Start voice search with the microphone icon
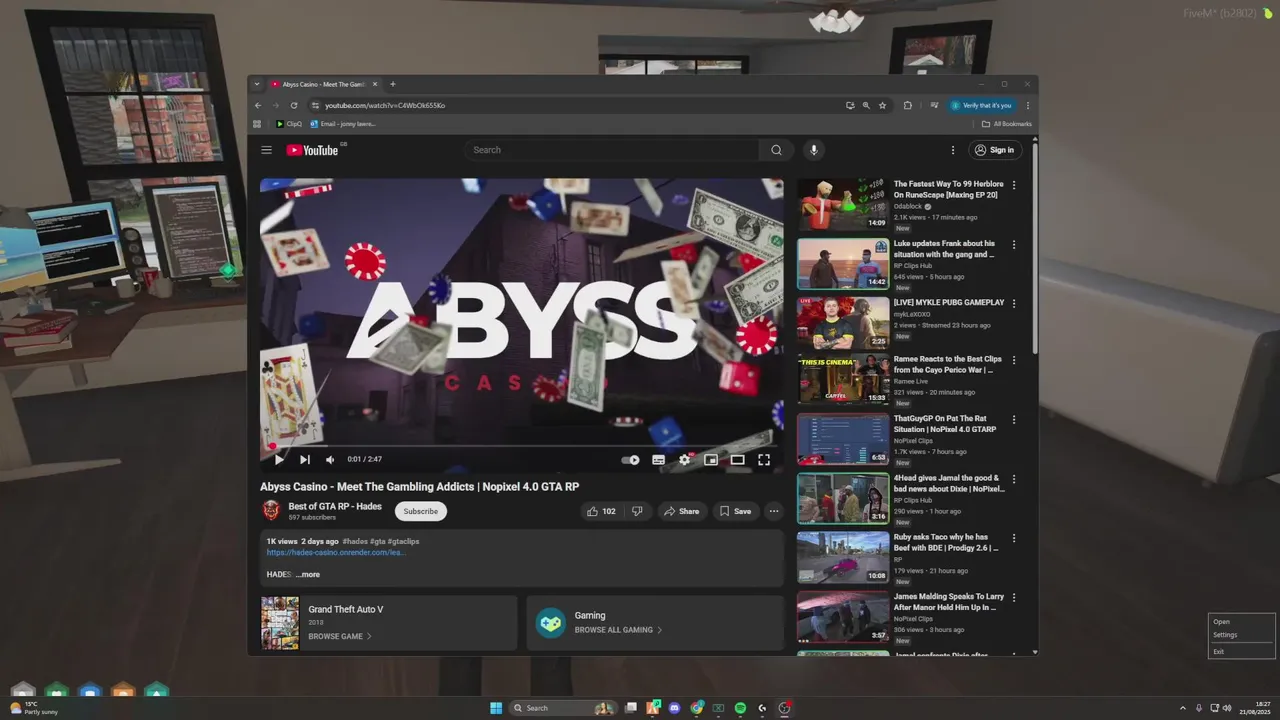This screenshot has width=1280, height=720. tap(814, 150)
